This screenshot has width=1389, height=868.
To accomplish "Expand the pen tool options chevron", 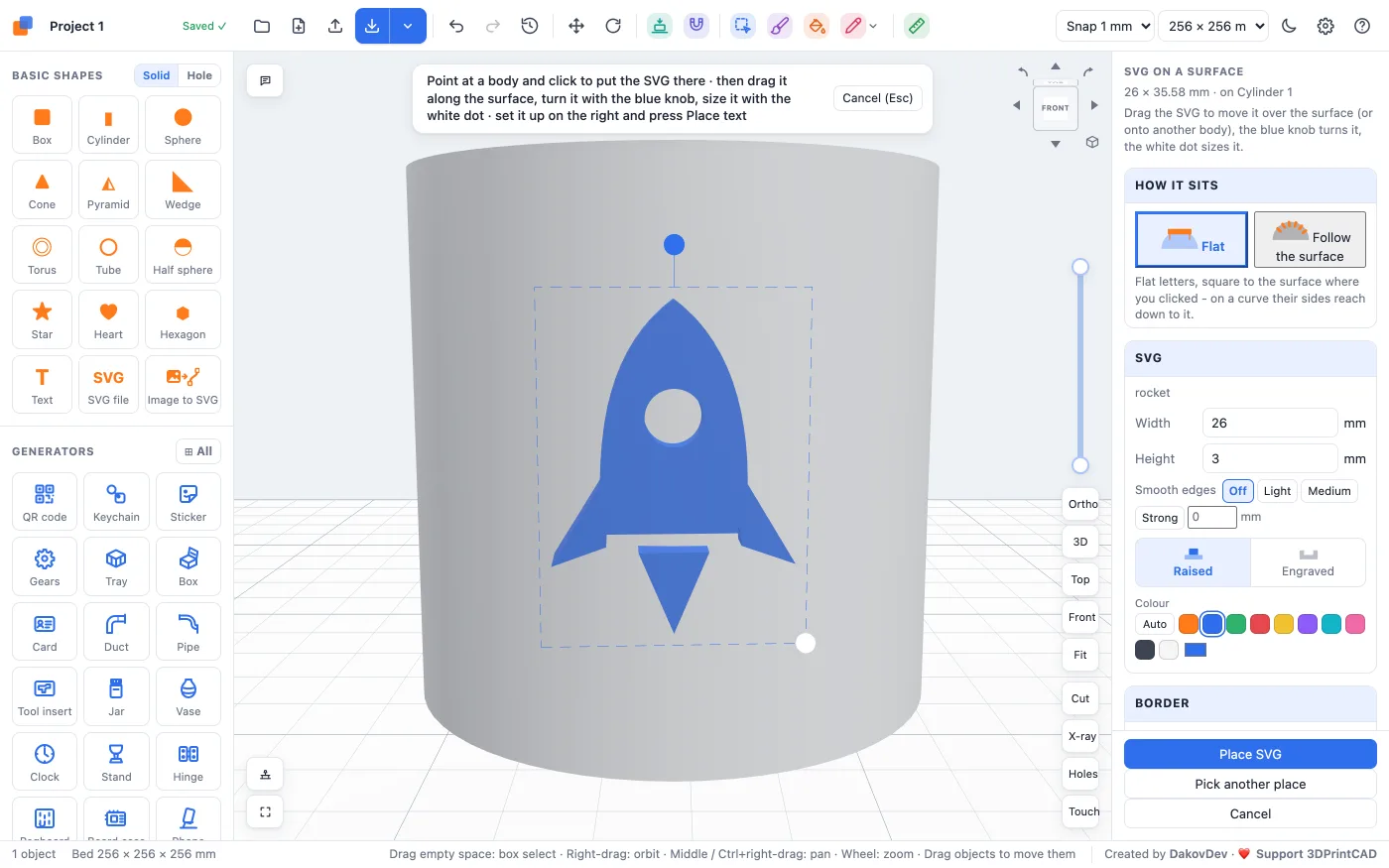I will 873,27.
